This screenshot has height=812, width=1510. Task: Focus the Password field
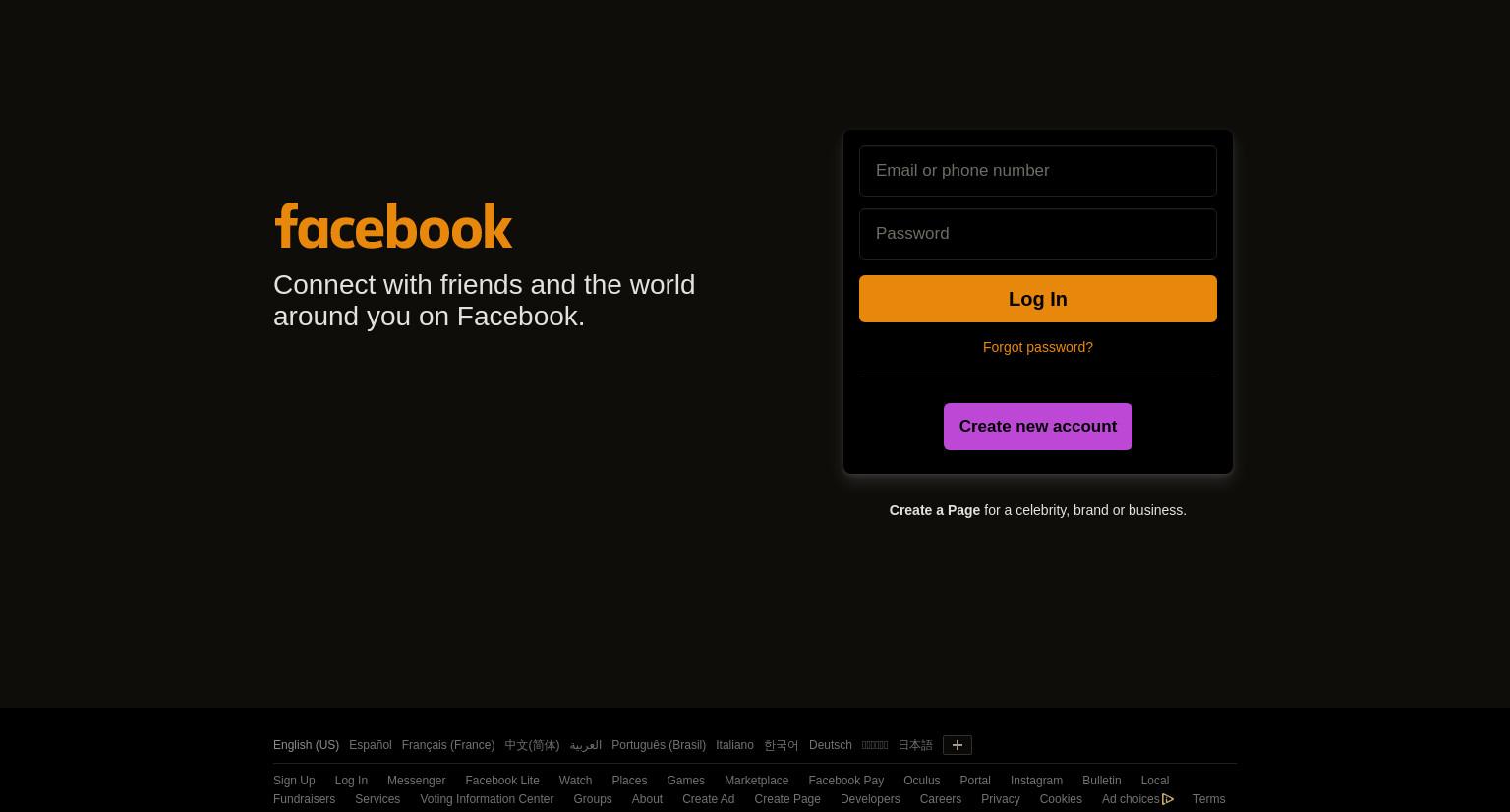(x=1037, y=234)
